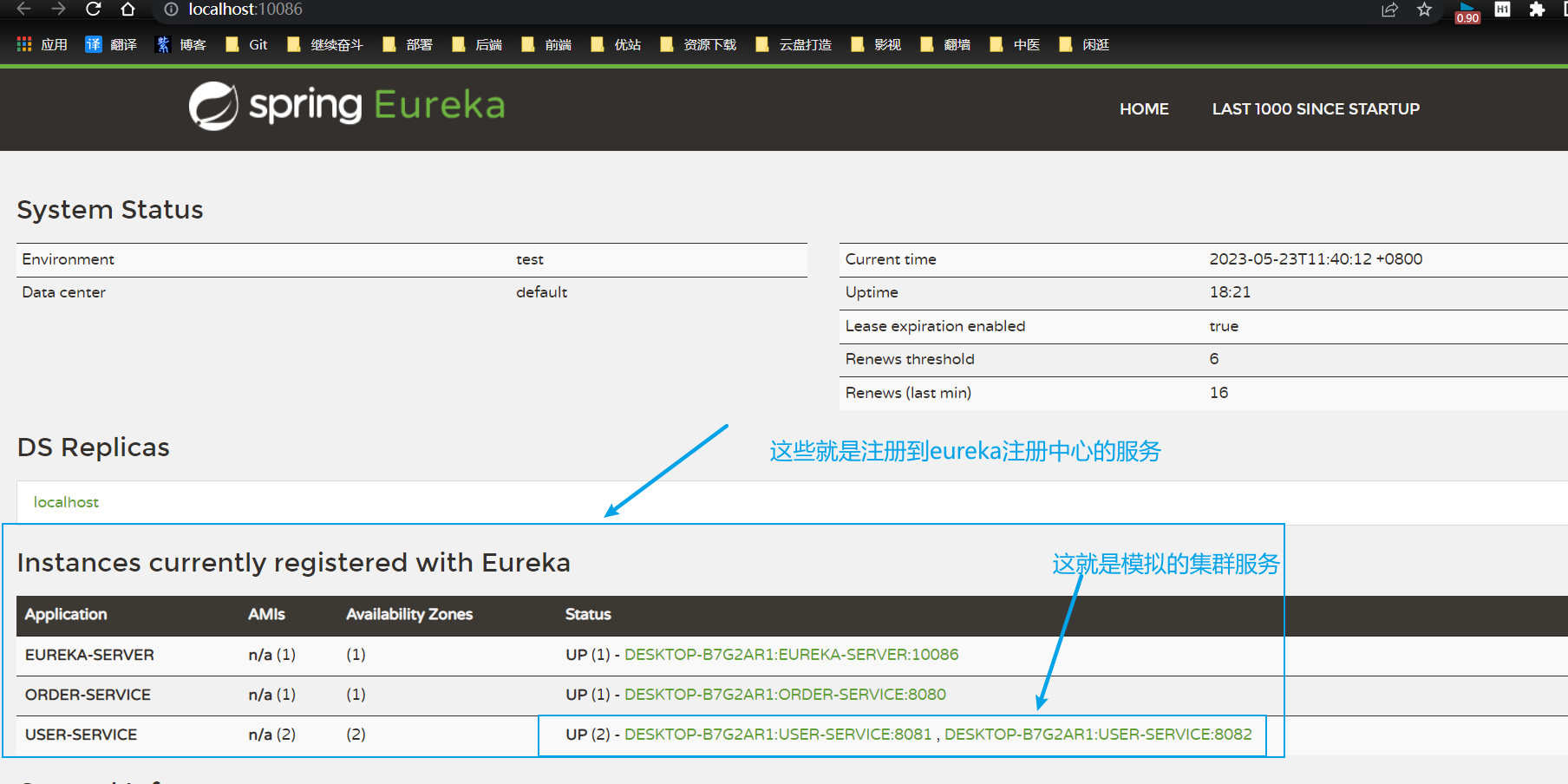
Task: Select the ORDER-SERVICE application name
Action: coord(88,695)
